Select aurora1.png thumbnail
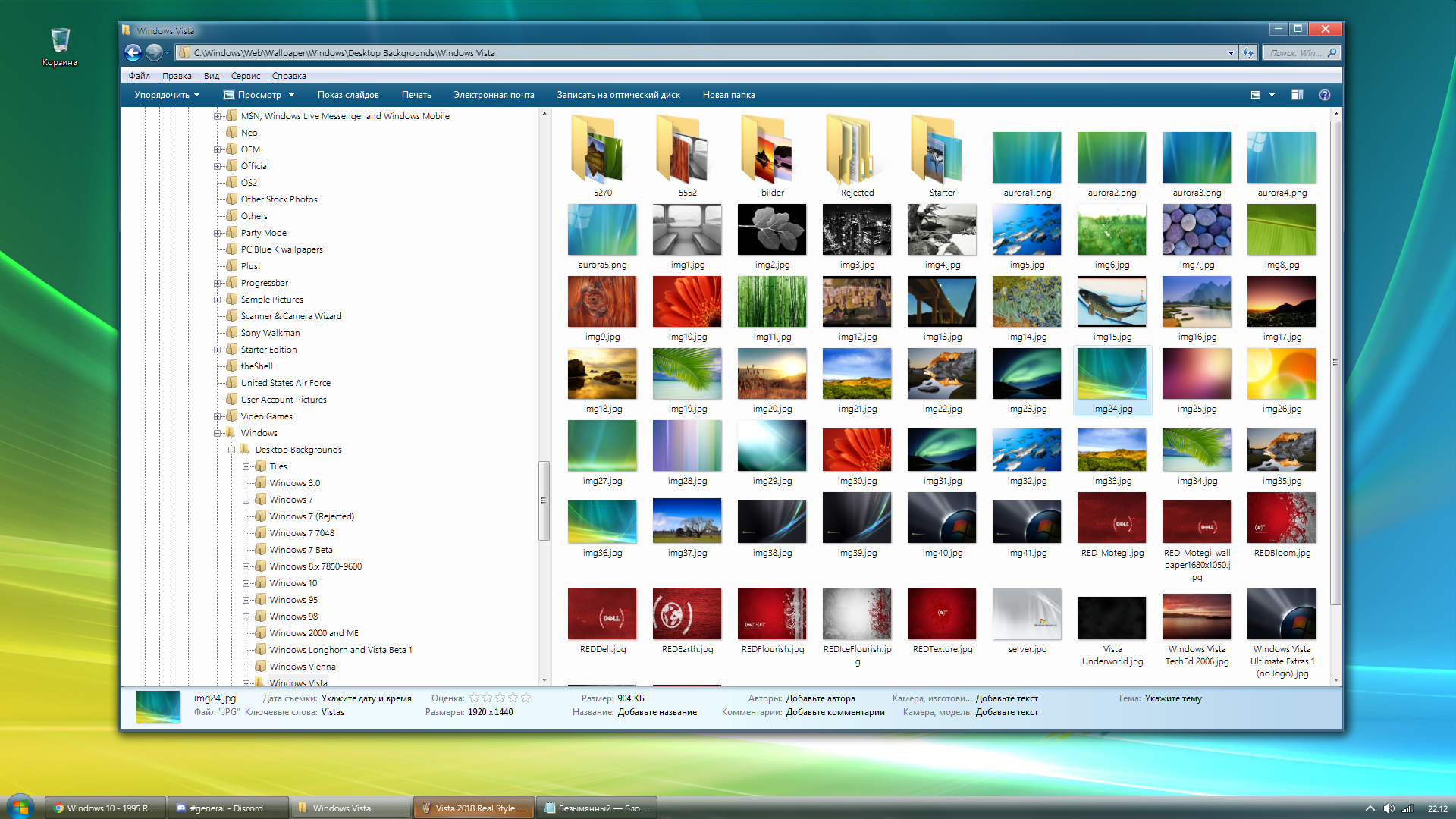1456x819 pixels. 1027,158
